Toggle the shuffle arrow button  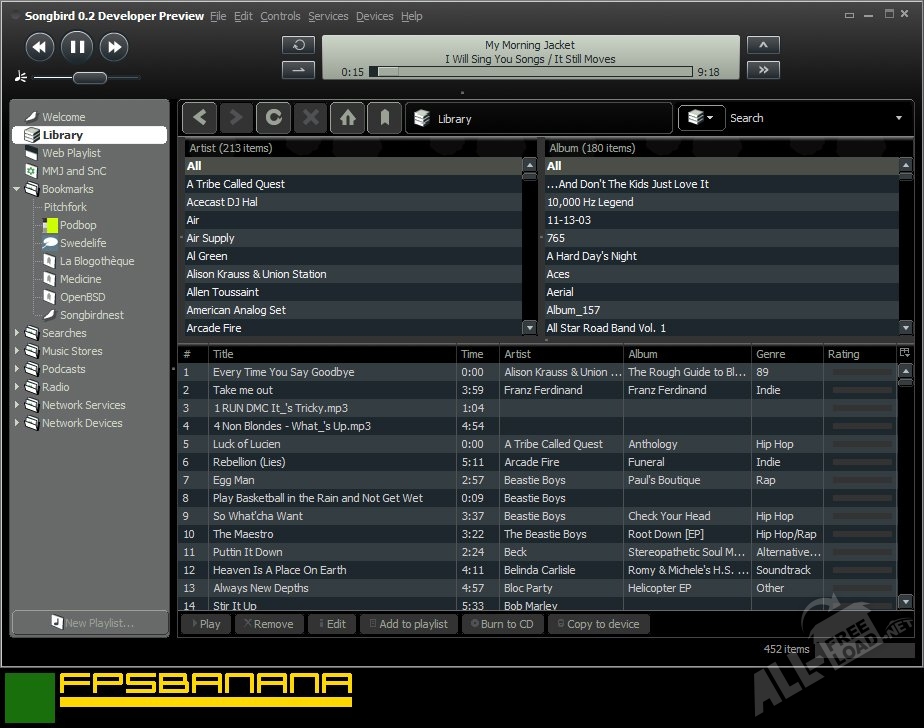tap(298, 69)
